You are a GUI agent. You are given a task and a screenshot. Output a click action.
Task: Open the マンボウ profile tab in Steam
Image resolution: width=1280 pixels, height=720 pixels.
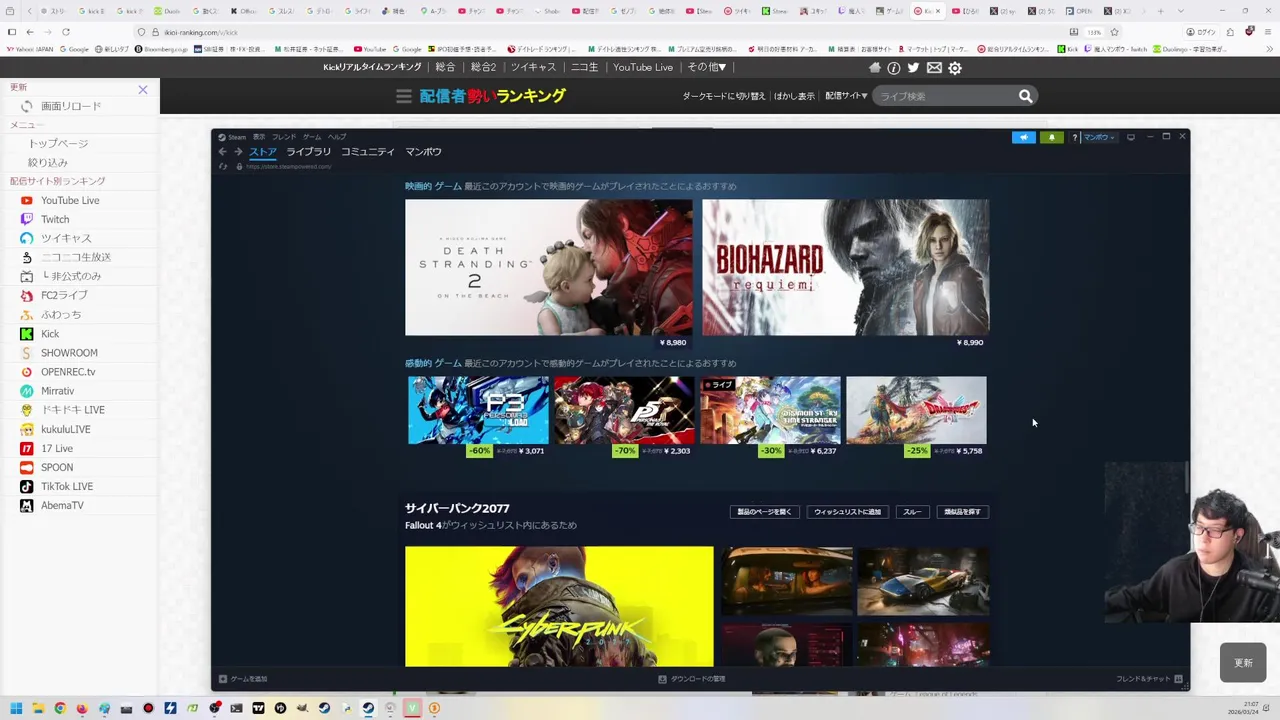coord(423,152)
